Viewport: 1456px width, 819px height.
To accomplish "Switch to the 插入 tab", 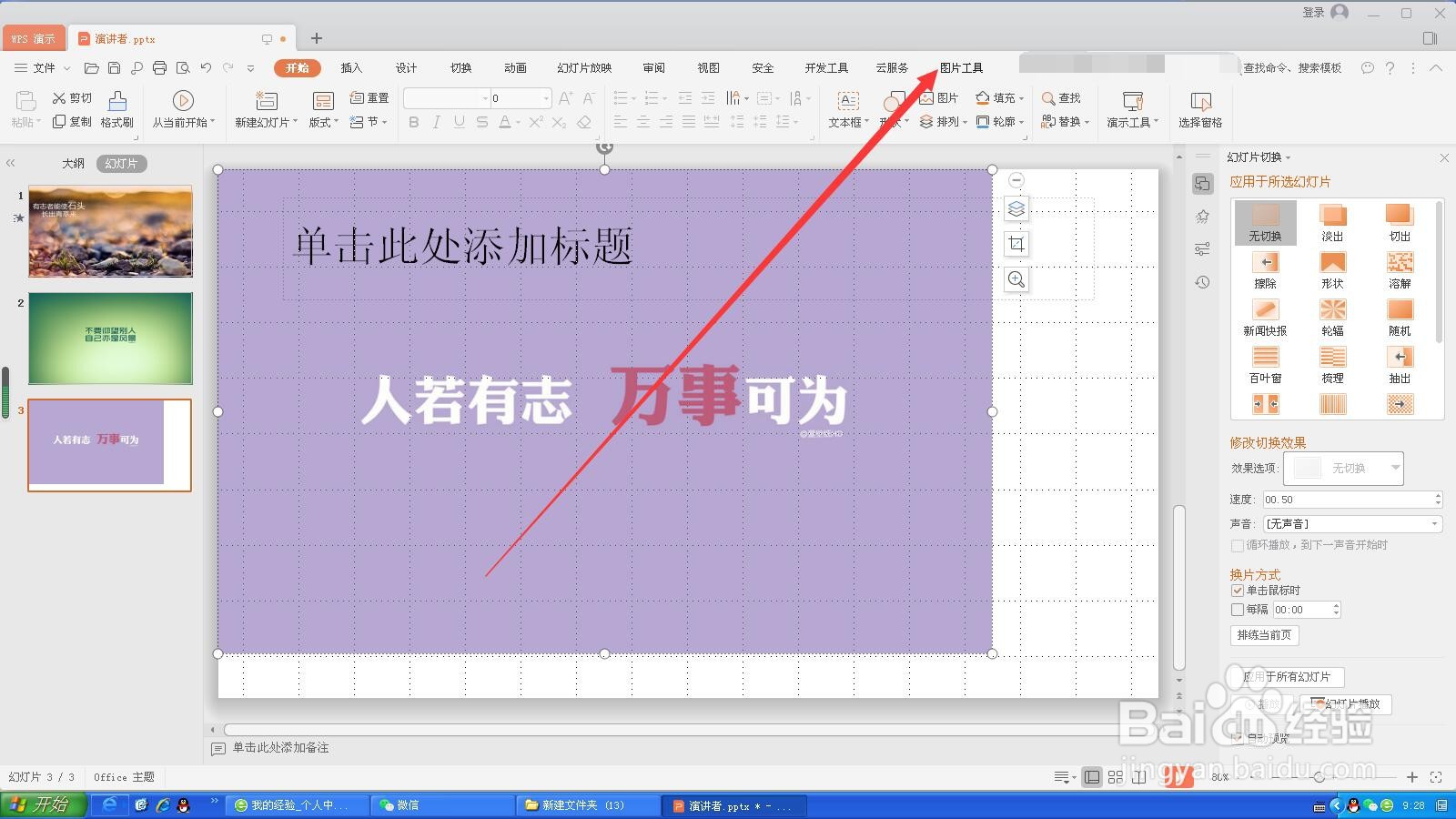I will point(351,68).
